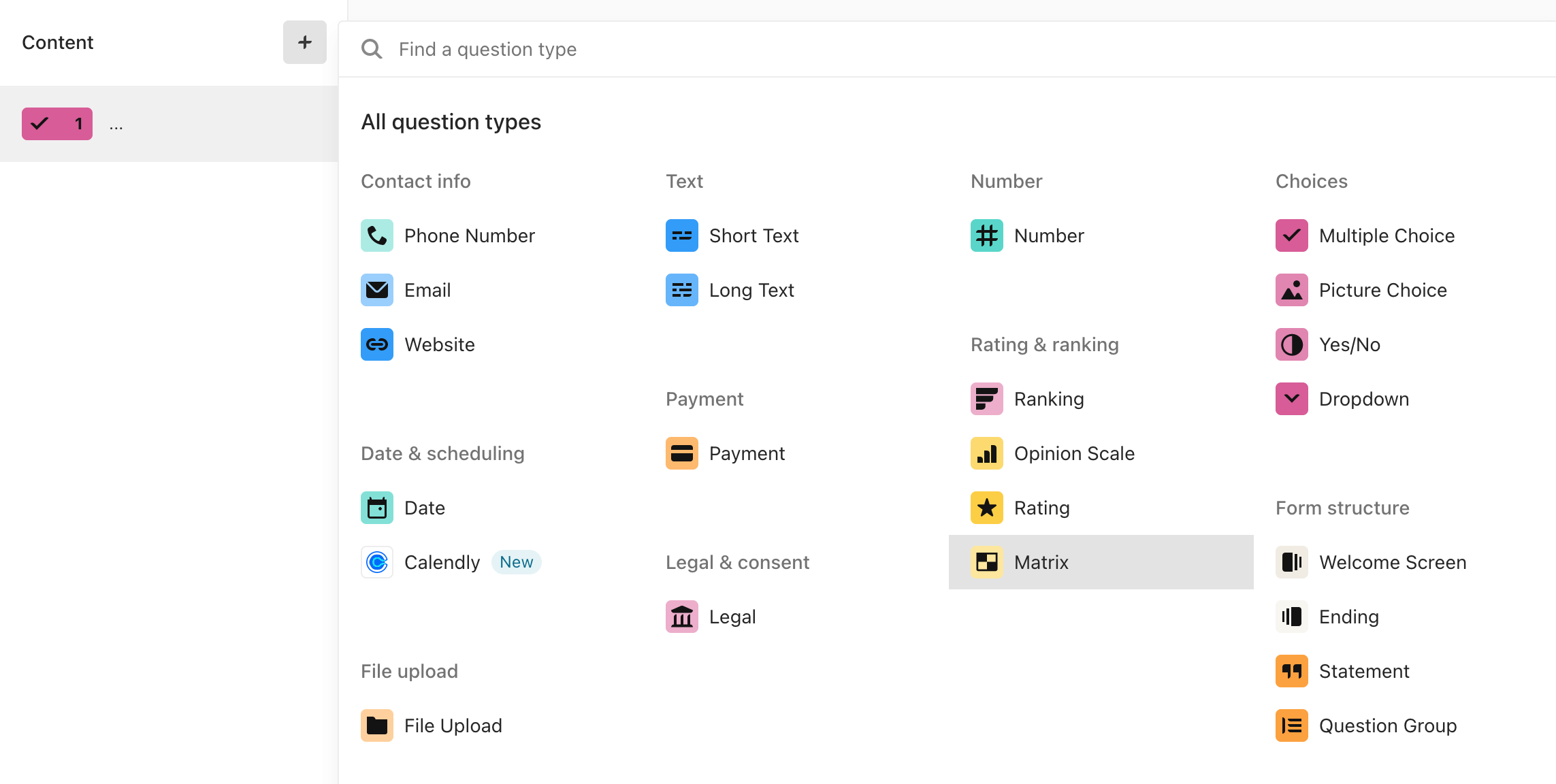Screen dimensions: 1556x784
Task: Click the Picture Choice image icon
Action: tap(1292, 290)
